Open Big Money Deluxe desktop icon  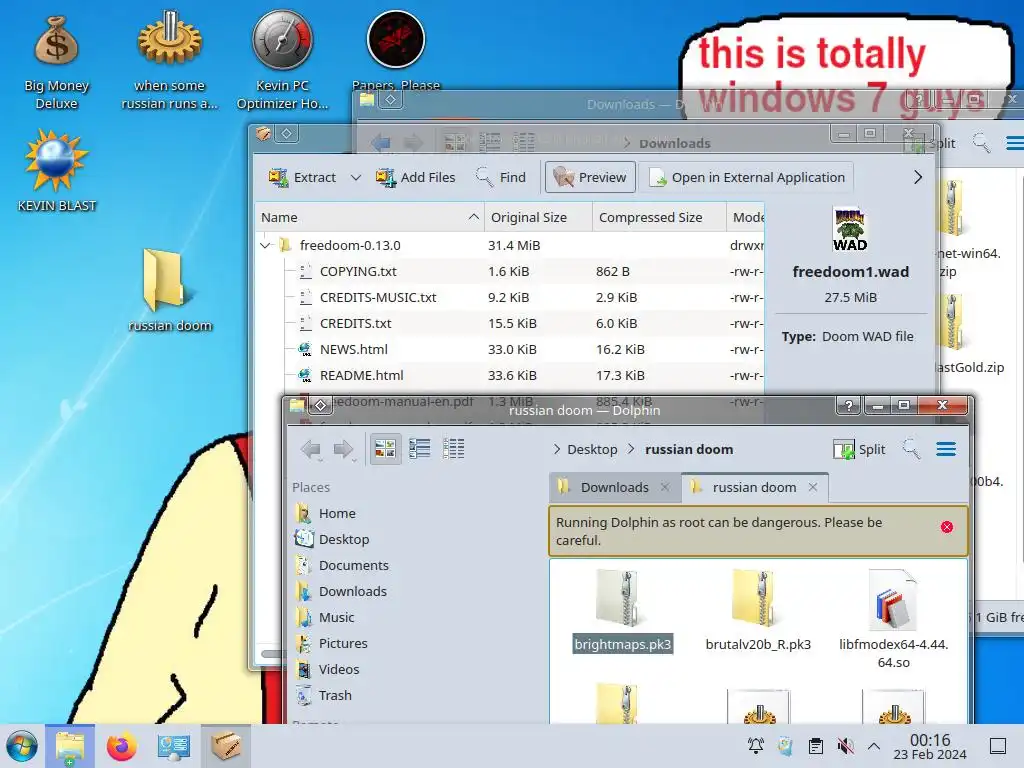pyautogui.click(x=56, y=62)
